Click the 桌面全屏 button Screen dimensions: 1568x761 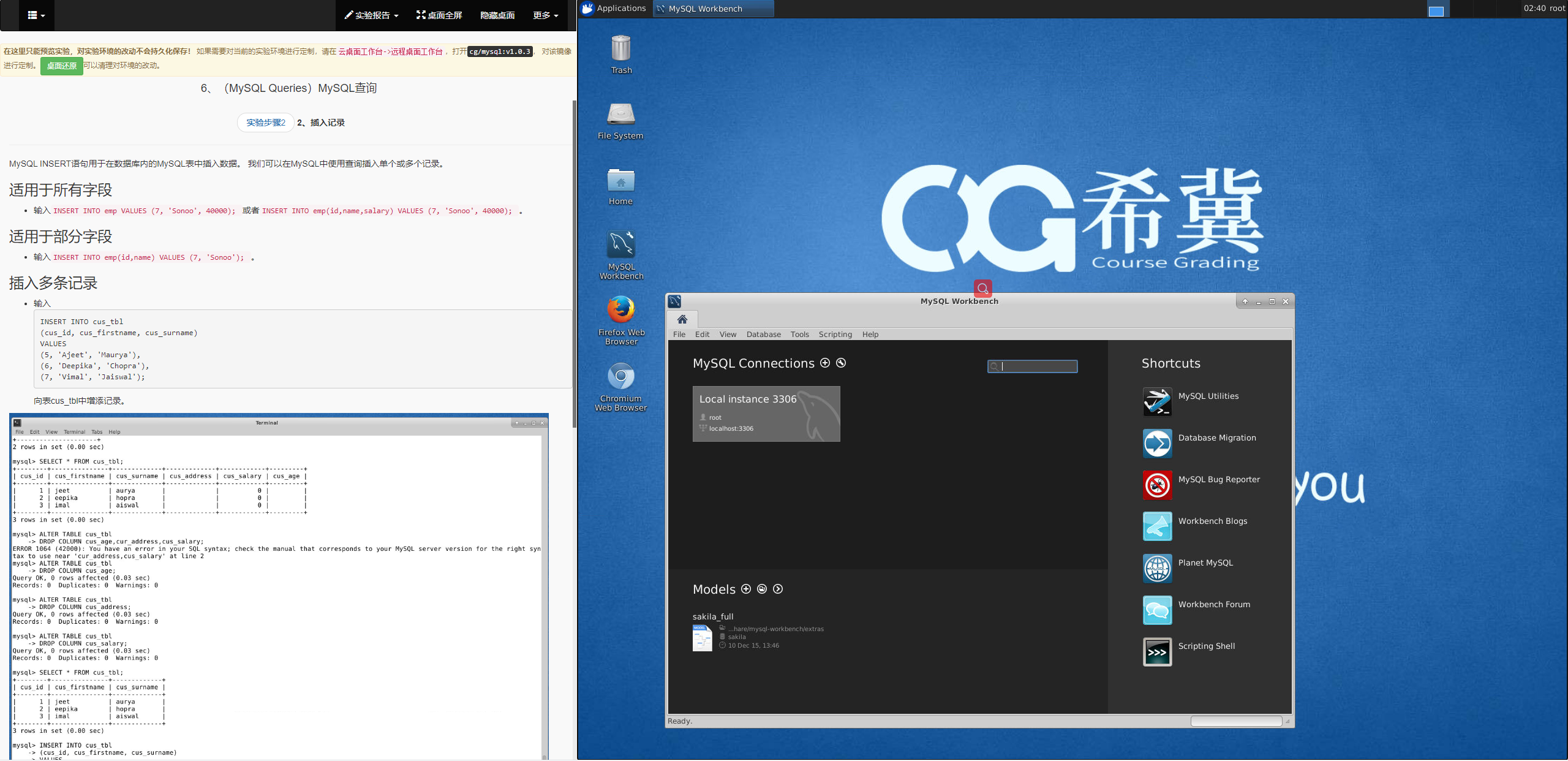(439, 15)
